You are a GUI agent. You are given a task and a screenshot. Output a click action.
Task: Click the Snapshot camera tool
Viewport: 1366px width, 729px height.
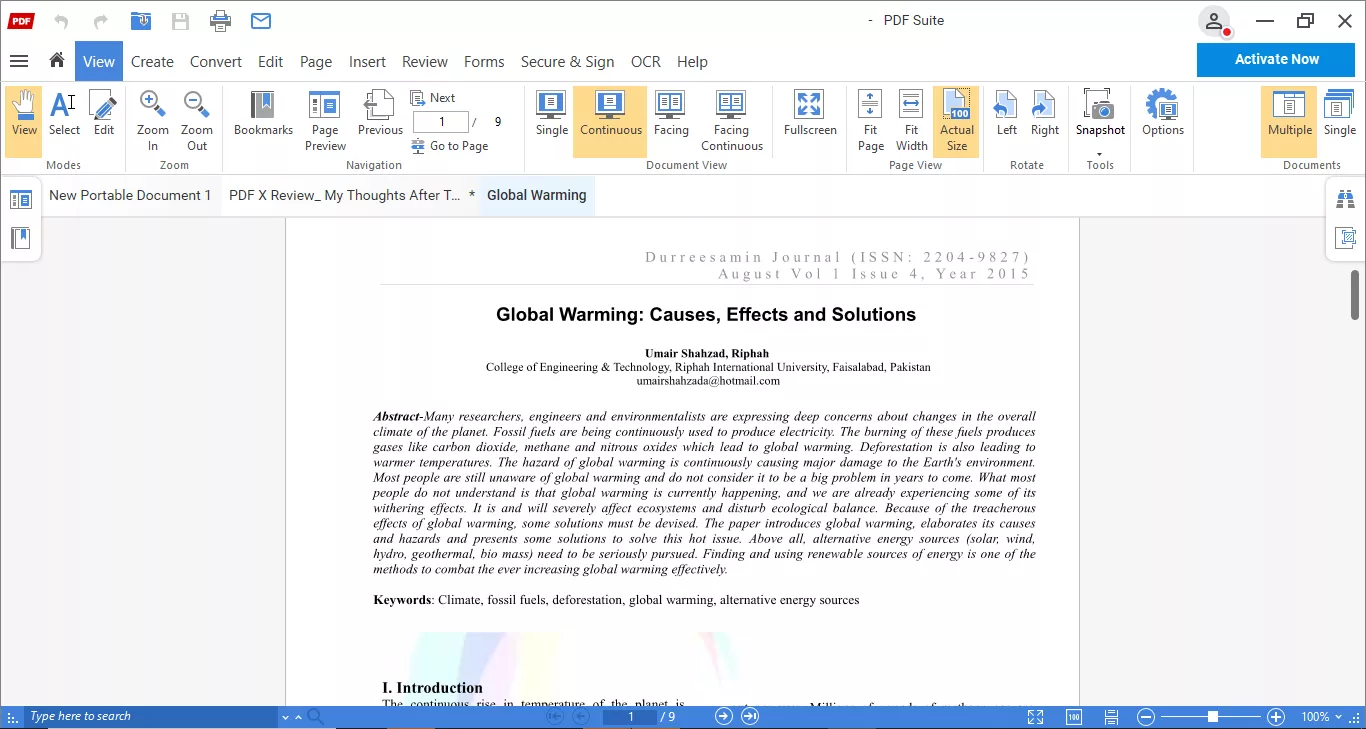coord(1100,106)
